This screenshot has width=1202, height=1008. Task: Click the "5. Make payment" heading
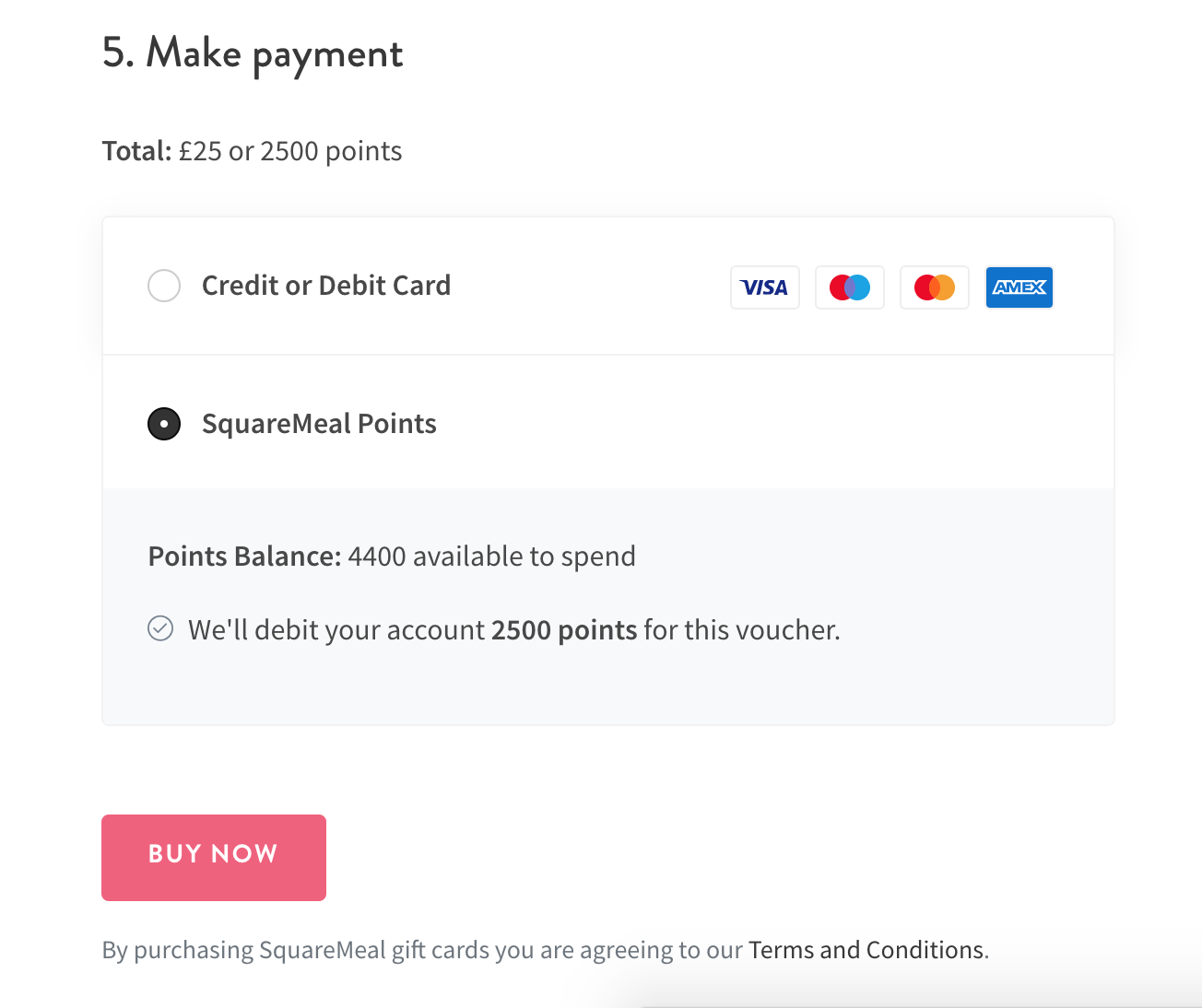(x=253, y=53)
